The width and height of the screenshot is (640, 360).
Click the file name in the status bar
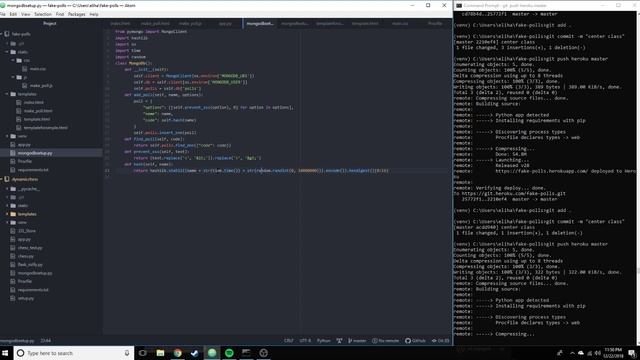(17, 340)
